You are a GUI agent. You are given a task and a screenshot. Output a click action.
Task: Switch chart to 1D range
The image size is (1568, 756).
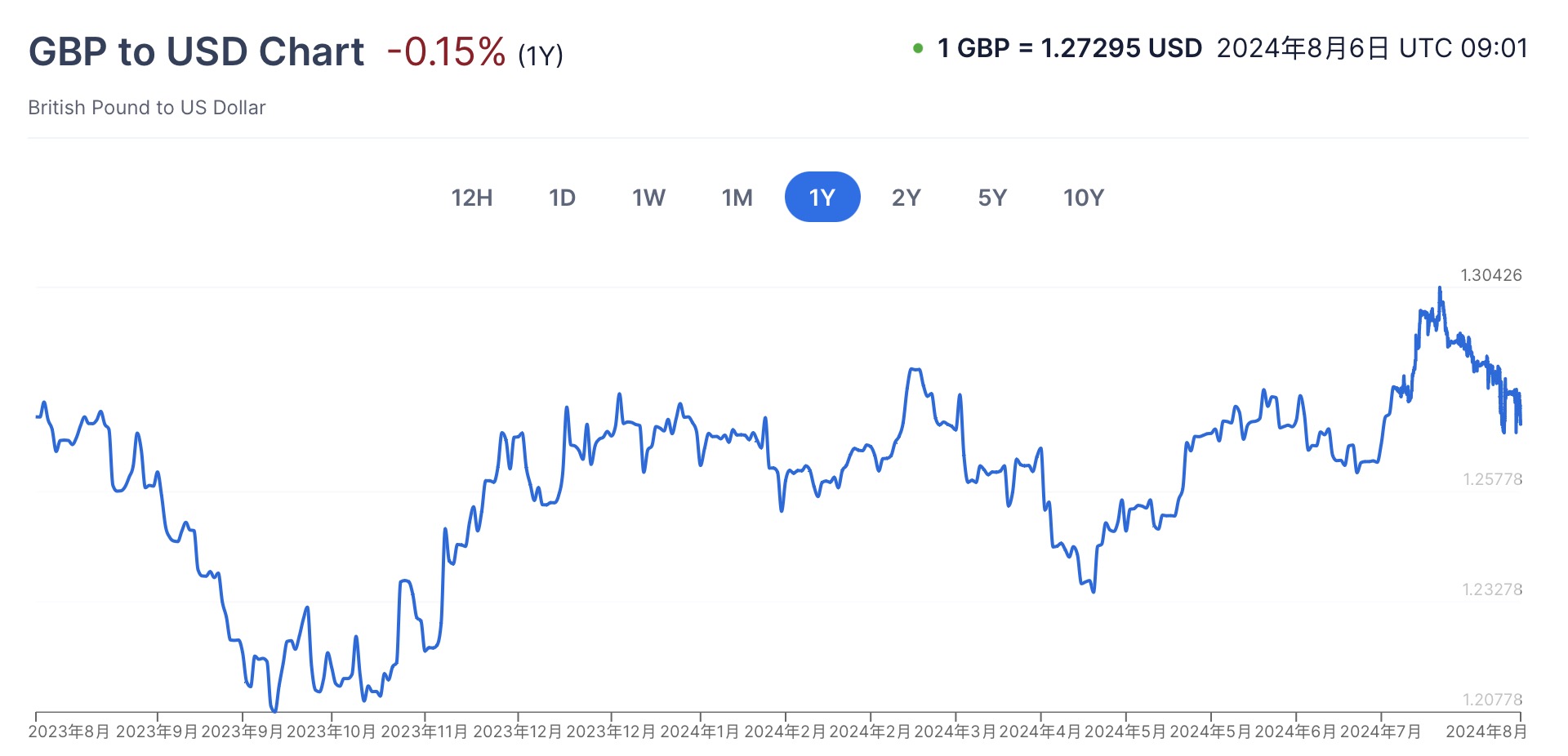(562, 198)
